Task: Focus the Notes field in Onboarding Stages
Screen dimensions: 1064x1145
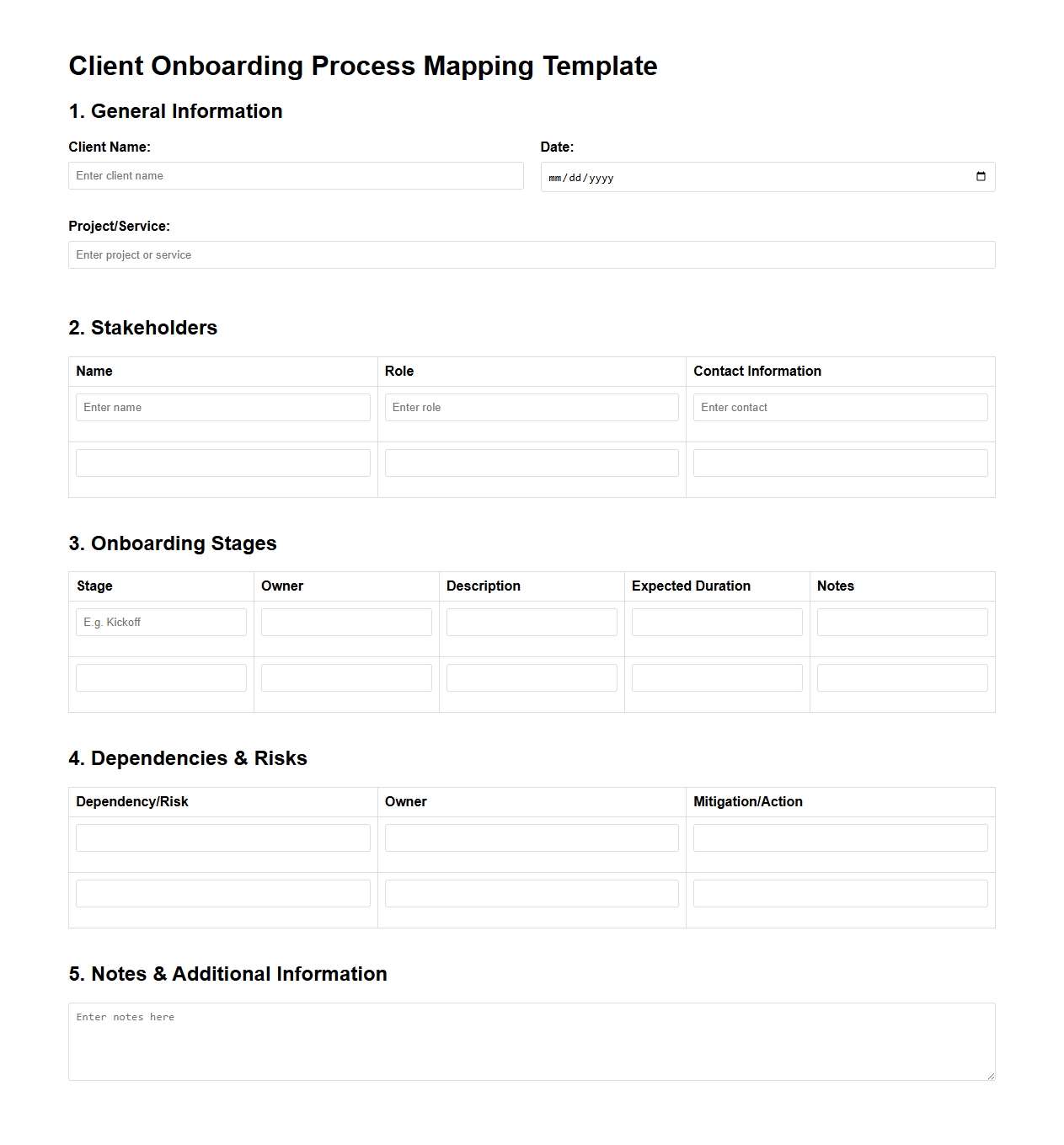Action: tap(901, 622)
